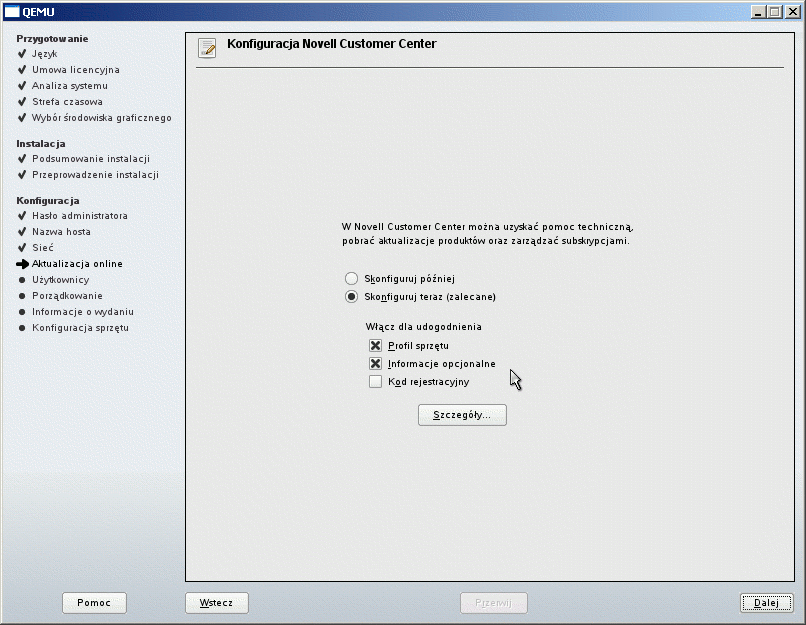Viewport: 806px width, 625px height.
Task: Click the Konfiguracja sprzętu step
Action: [80, 328]
